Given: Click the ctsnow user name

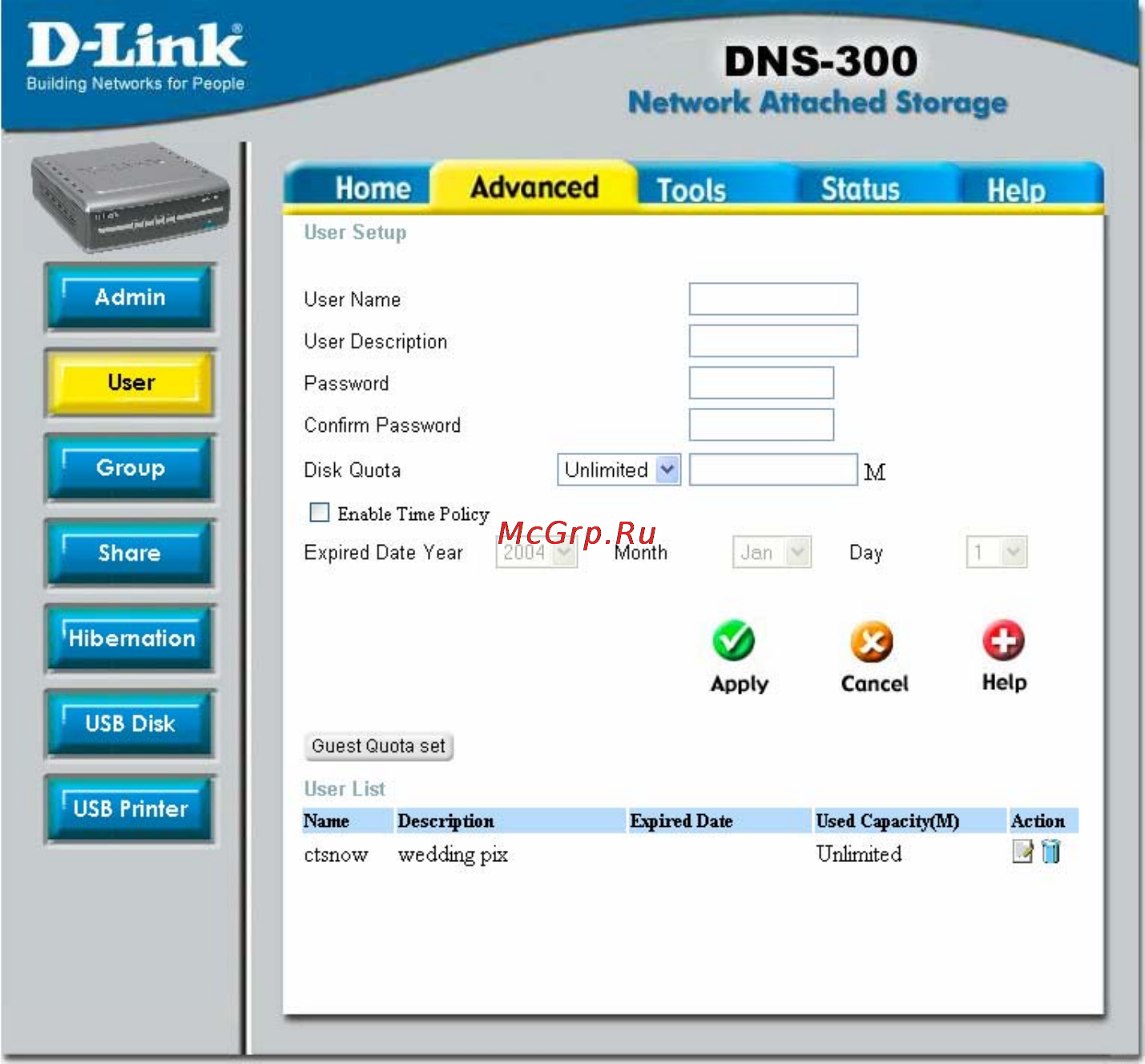Looking at the screenshot, I should coord(336,855).
